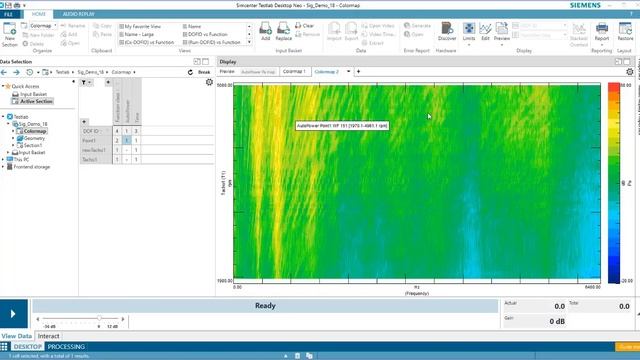The width and height of the screenshot is (640, 360).
Task: Collapse the Sig_Demo_18 project node
Action: point(8,124)
